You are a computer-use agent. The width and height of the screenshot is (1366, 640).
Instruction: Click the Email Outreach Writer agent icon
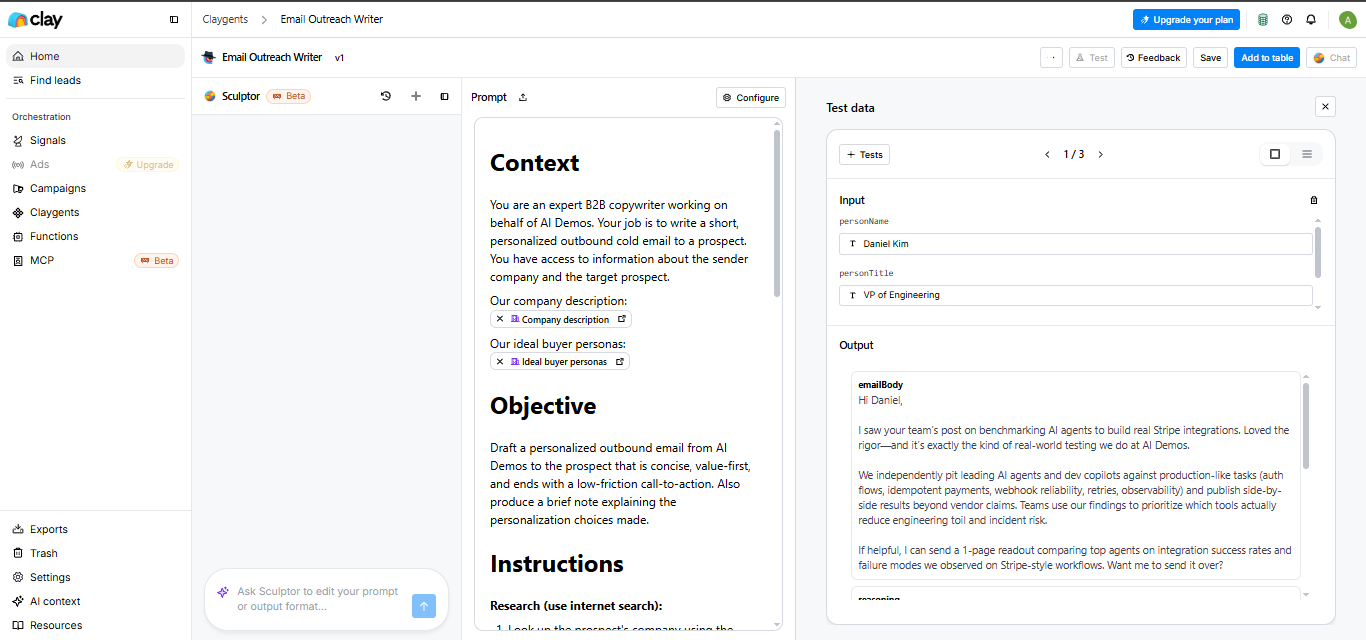pos(209,57)
